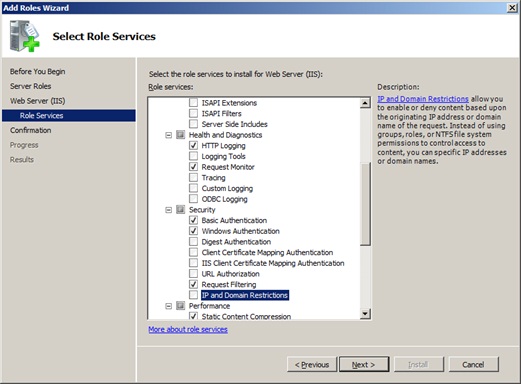Click the scrollbar up arrow
This screenshot has width=521, height=384.
click(365, 103)
